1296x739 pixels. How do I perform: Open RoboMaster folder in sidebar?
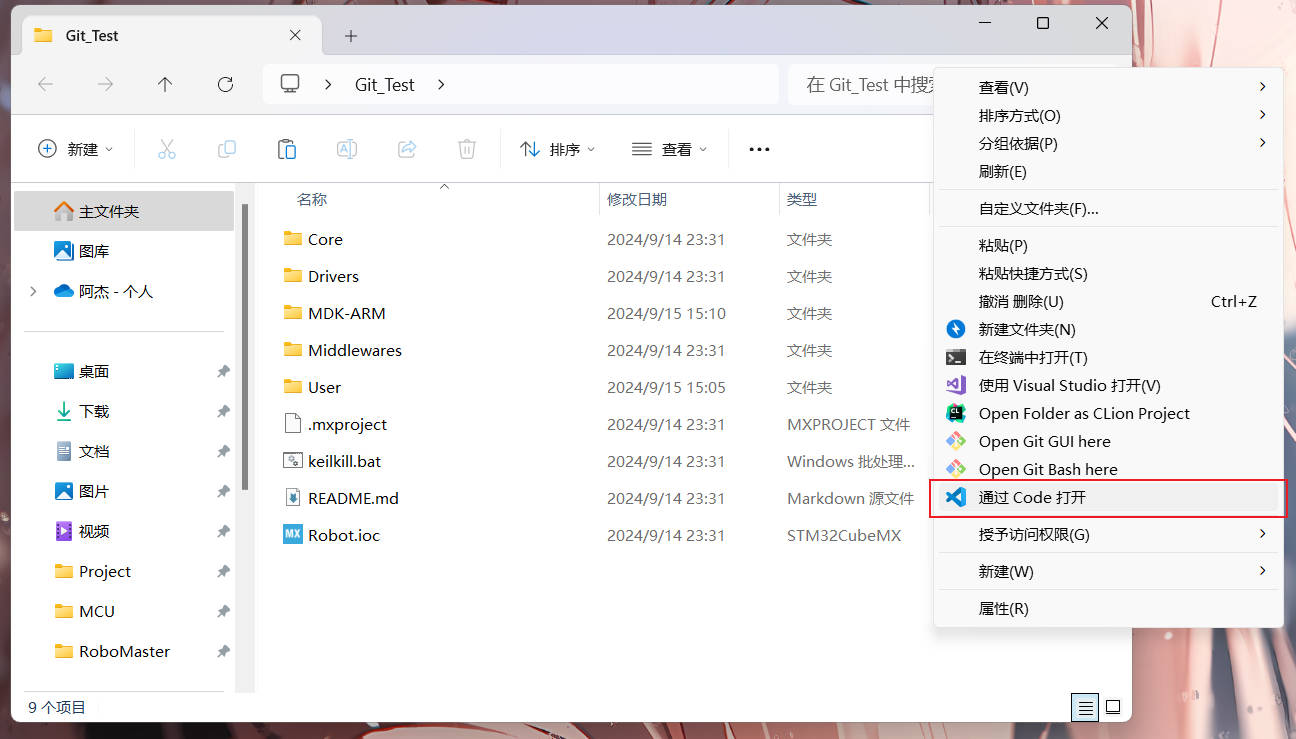pos(124,651)
